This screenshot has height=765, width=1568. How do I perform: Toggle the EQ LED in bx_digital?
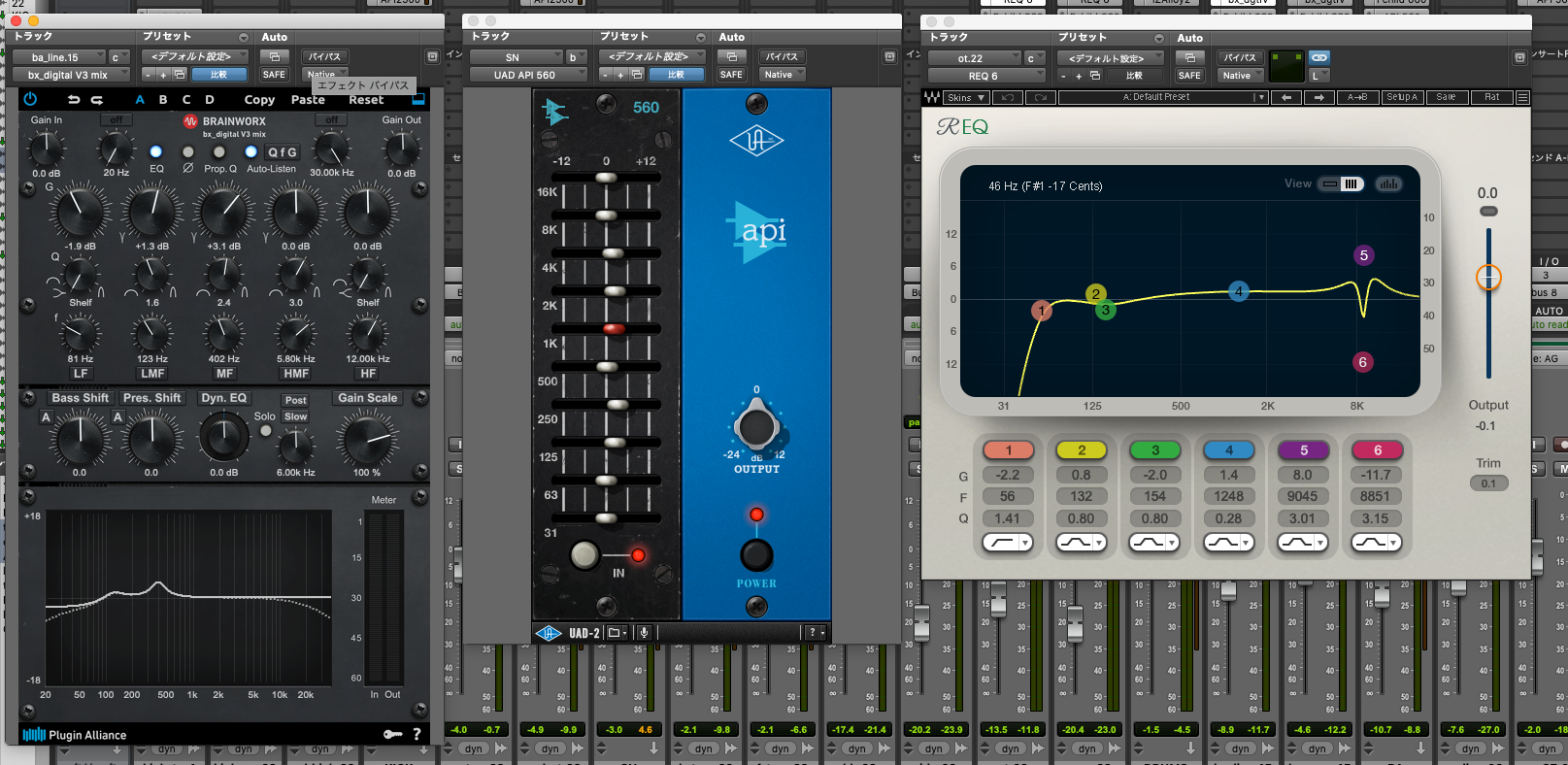click(155, 151)
